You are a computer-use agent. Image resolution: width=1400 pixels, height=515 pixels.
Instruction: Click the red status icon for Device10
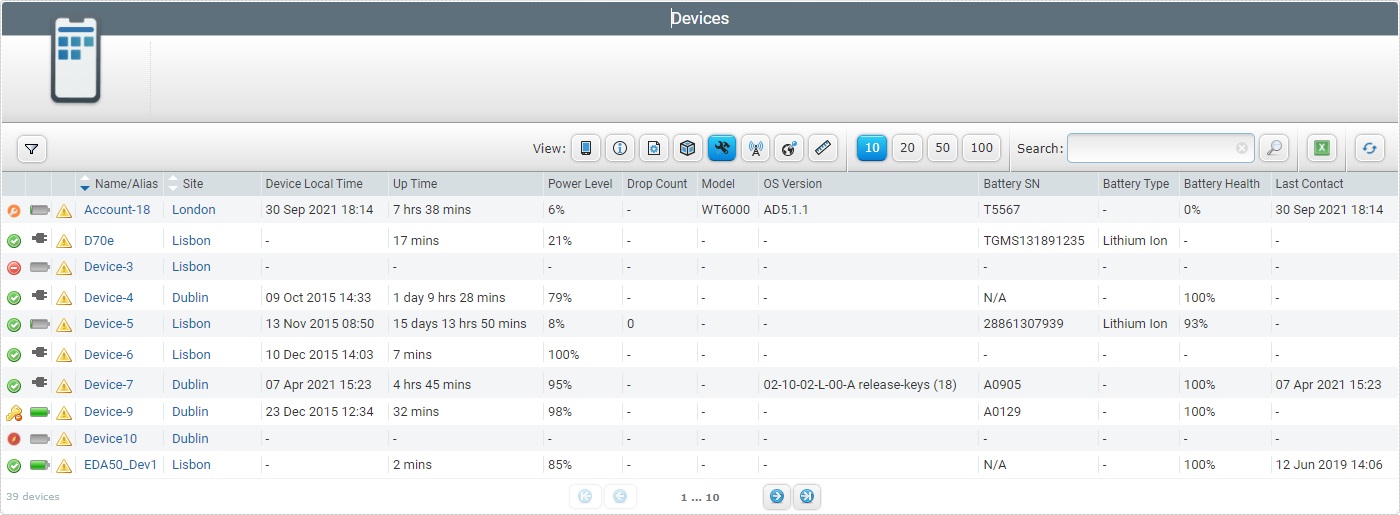(14, 439)
